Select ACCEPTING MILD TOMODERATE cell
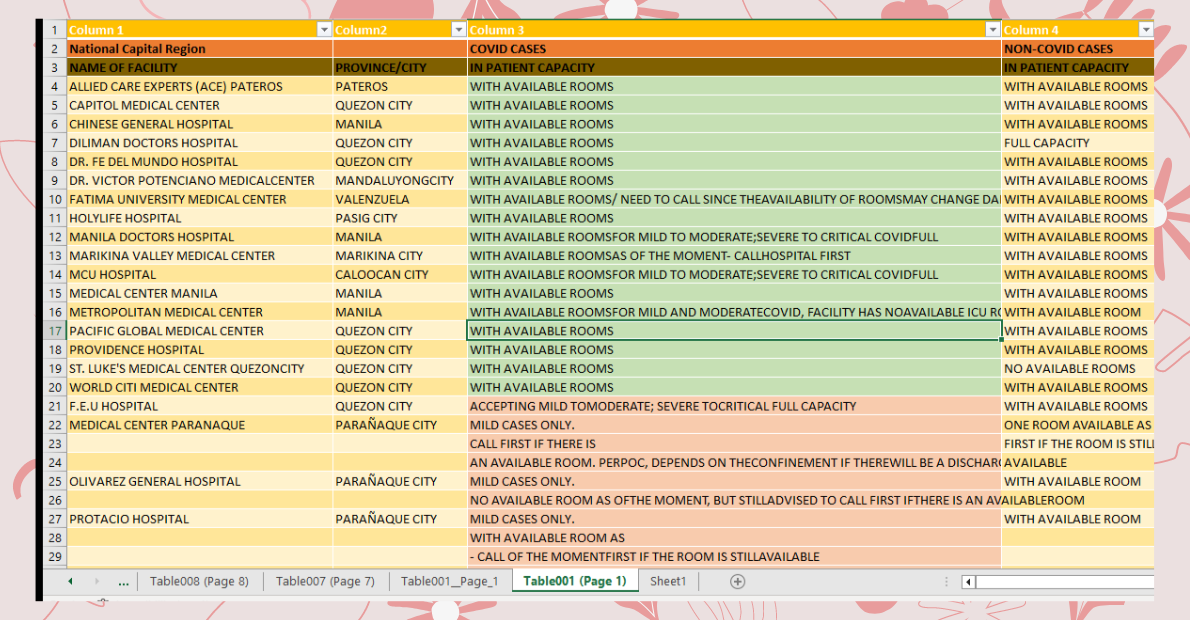Image resolution: width=1190 pixels, height=620 pixels. pos(734,406)
